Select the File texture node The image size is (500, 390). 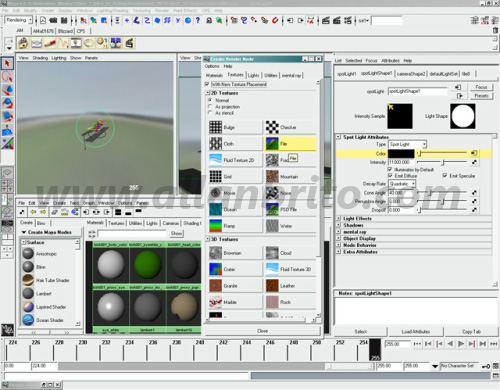point(290,144)
